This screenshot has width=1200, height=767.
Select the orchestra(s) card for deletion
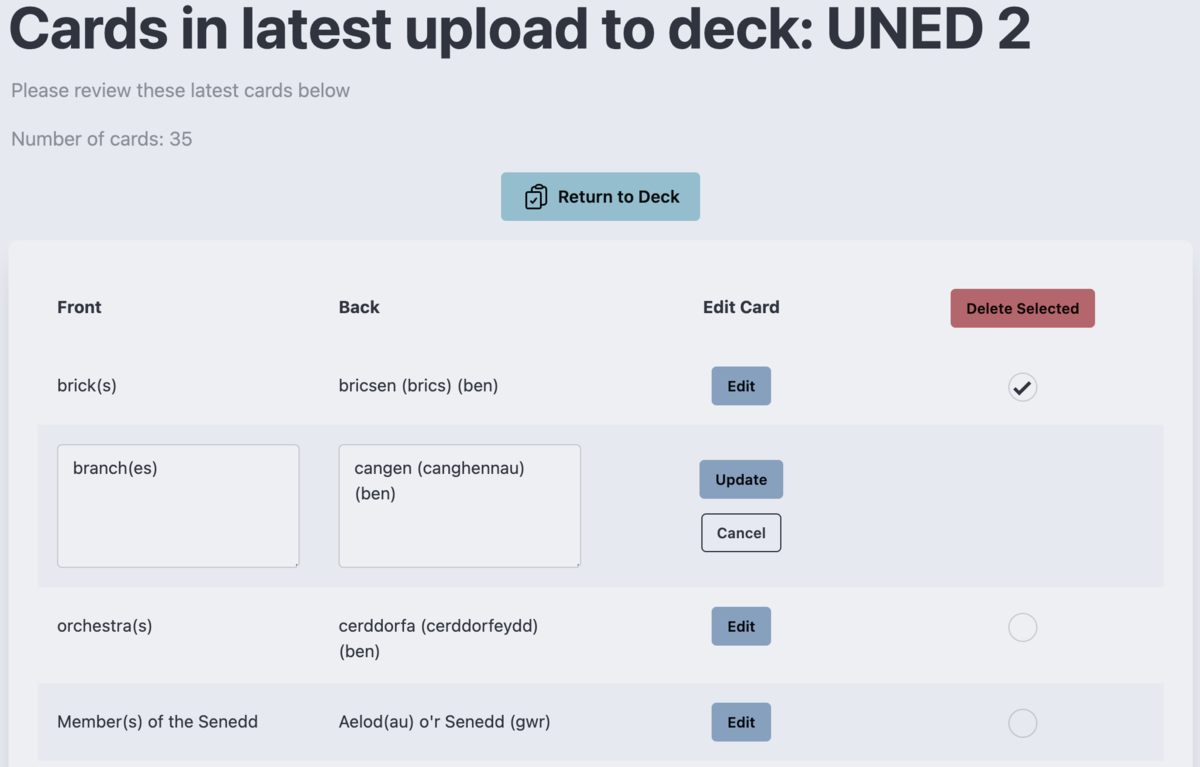(x=1022, y=627)
